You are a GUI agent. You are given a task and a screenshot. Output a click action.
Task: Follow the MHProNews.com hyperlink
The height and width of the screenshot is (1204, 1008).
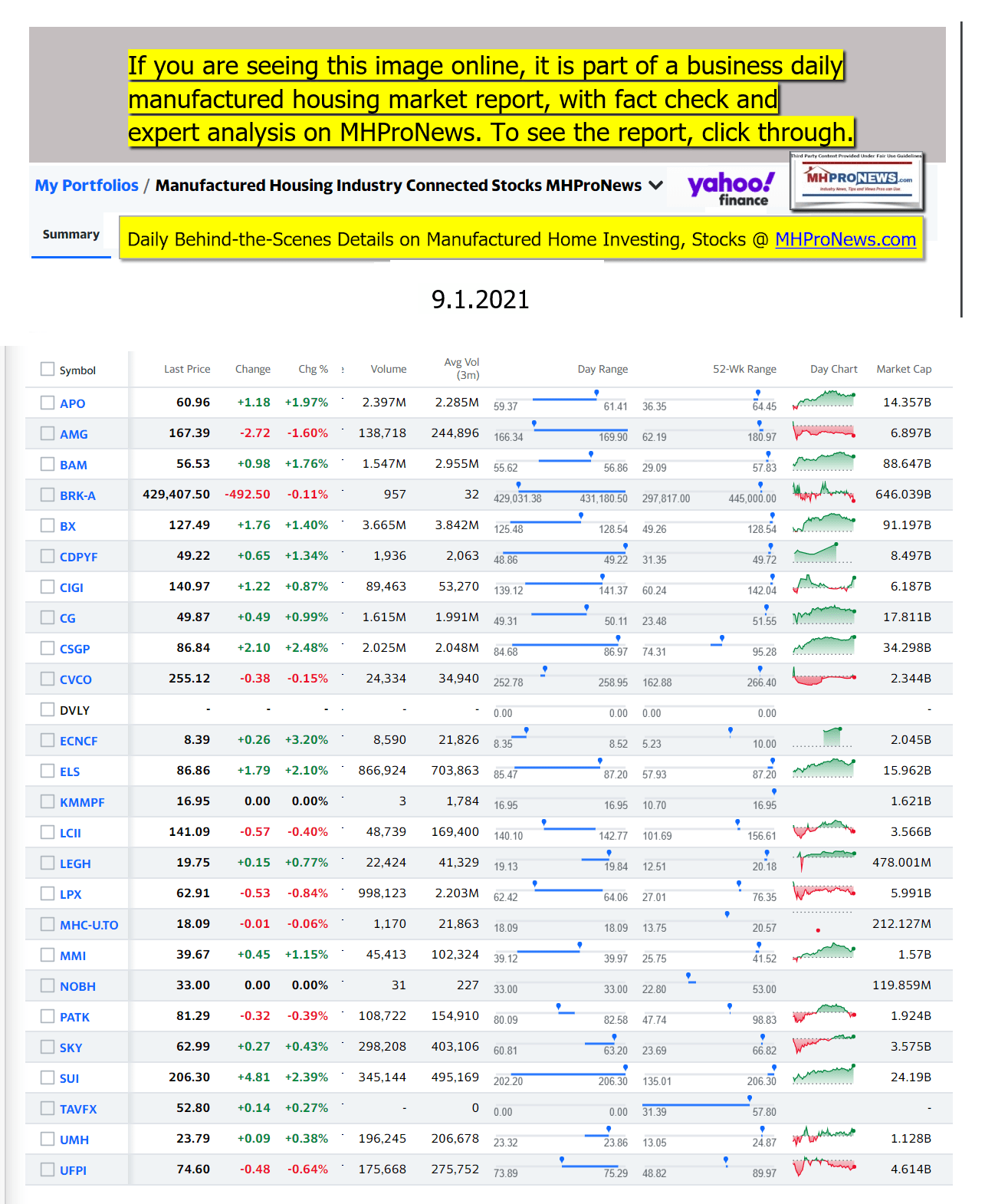(845, 239)
